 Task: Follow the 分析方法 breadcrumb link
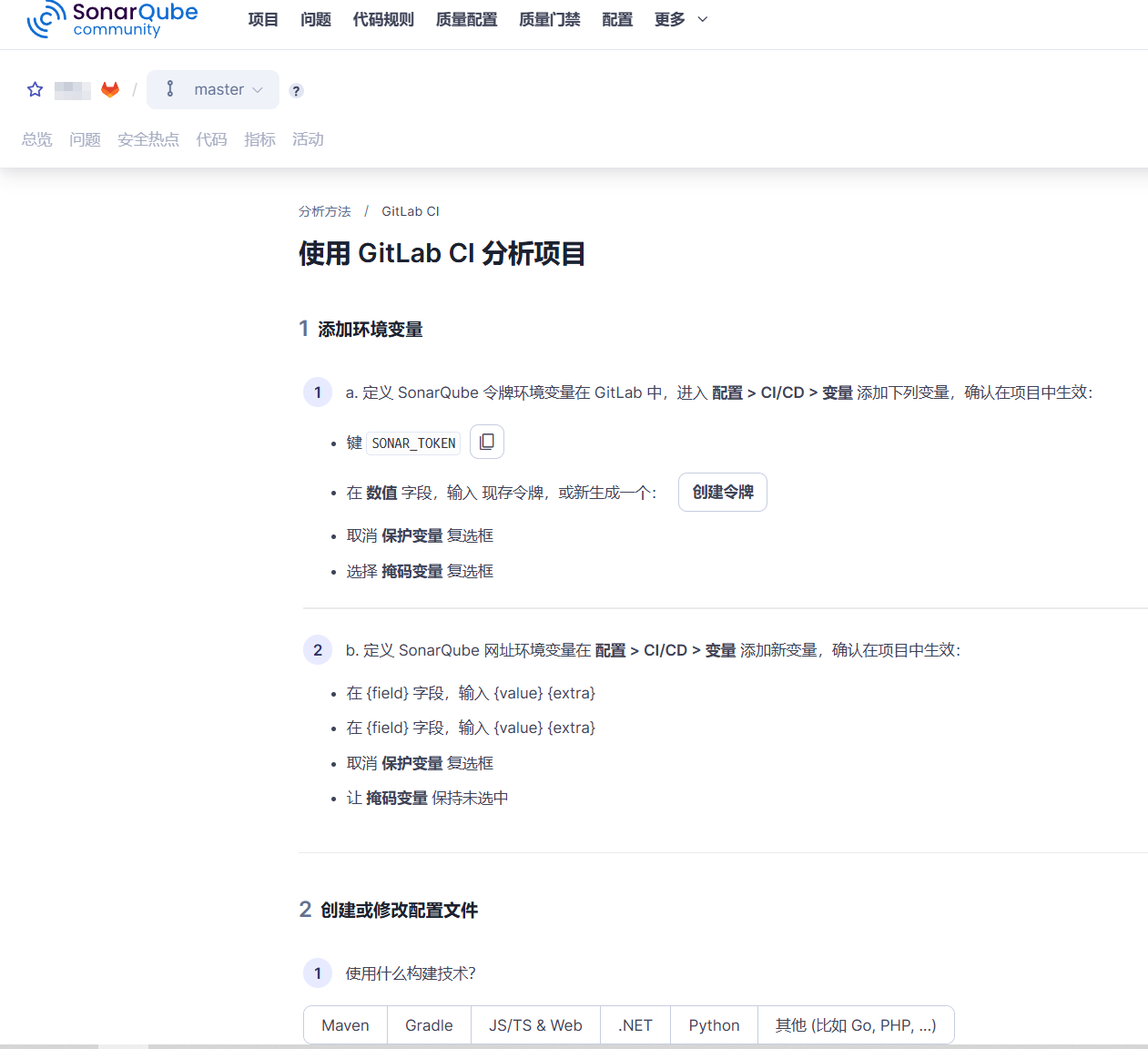click(x=325, y=211)
